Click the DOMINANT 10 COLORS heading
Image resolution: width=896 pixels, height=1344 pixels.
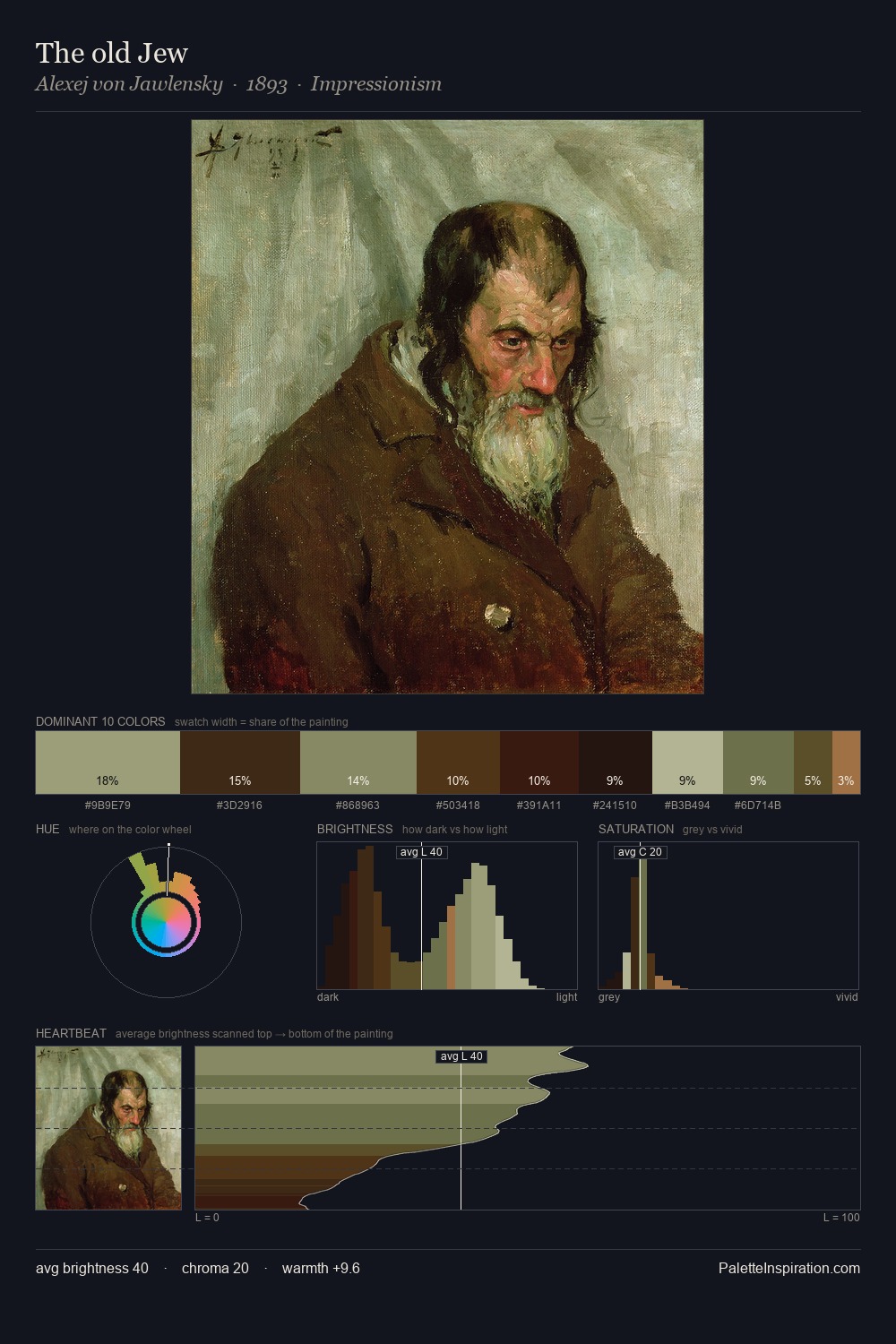pos(100,721)
